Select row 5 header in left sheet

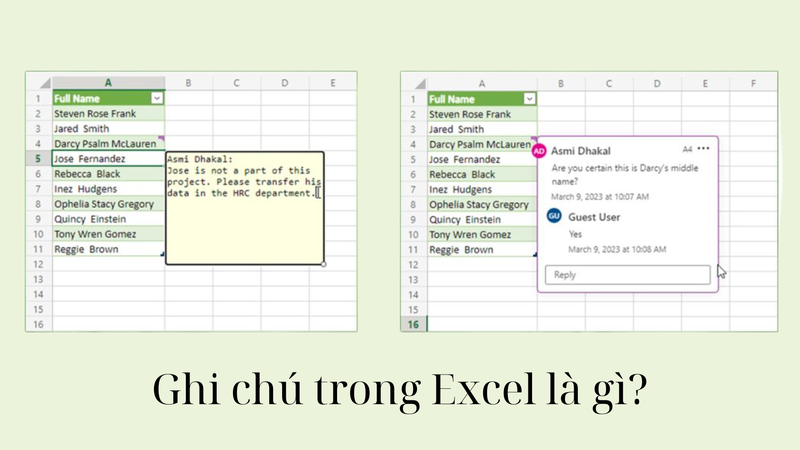[x=38, y=159]
